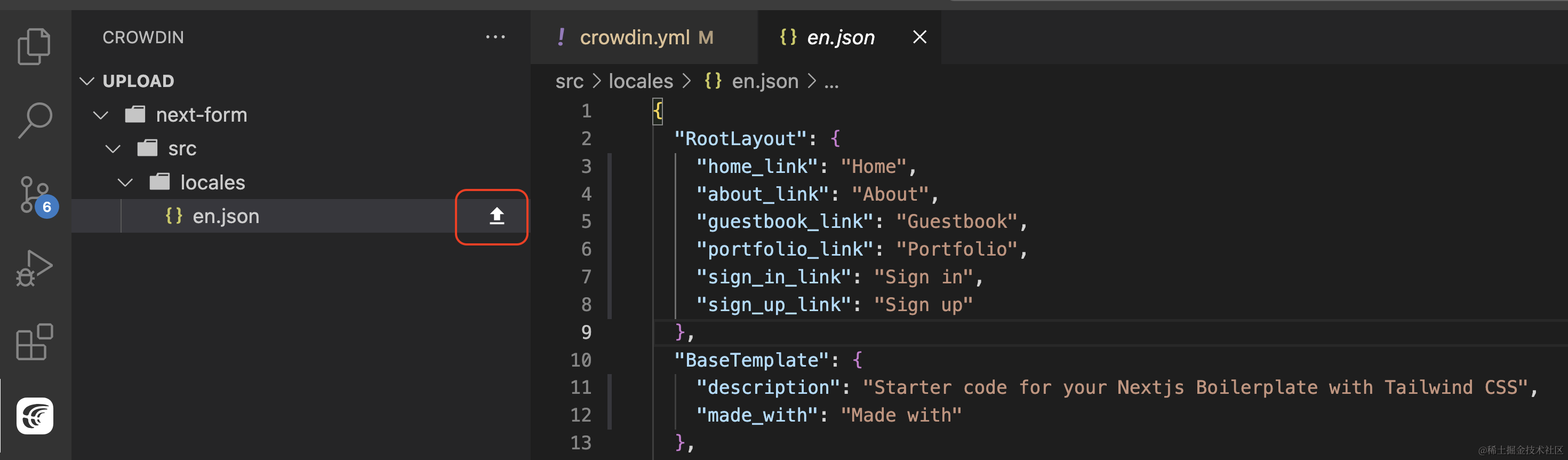Select en.json file in upload tree

tap(226, 216)
